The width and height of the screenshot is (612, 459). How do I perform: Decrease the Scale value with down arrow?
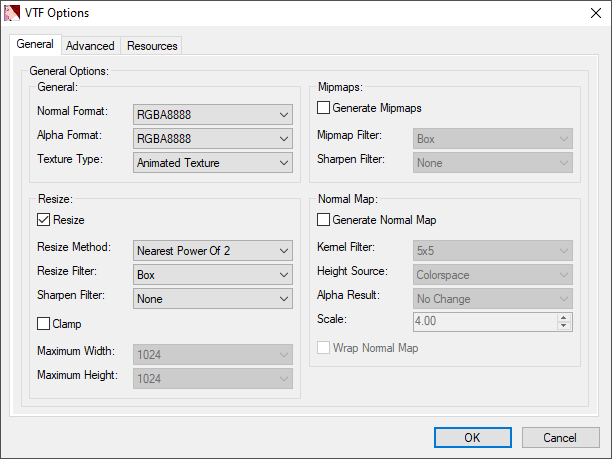click(x=564, y=325)
